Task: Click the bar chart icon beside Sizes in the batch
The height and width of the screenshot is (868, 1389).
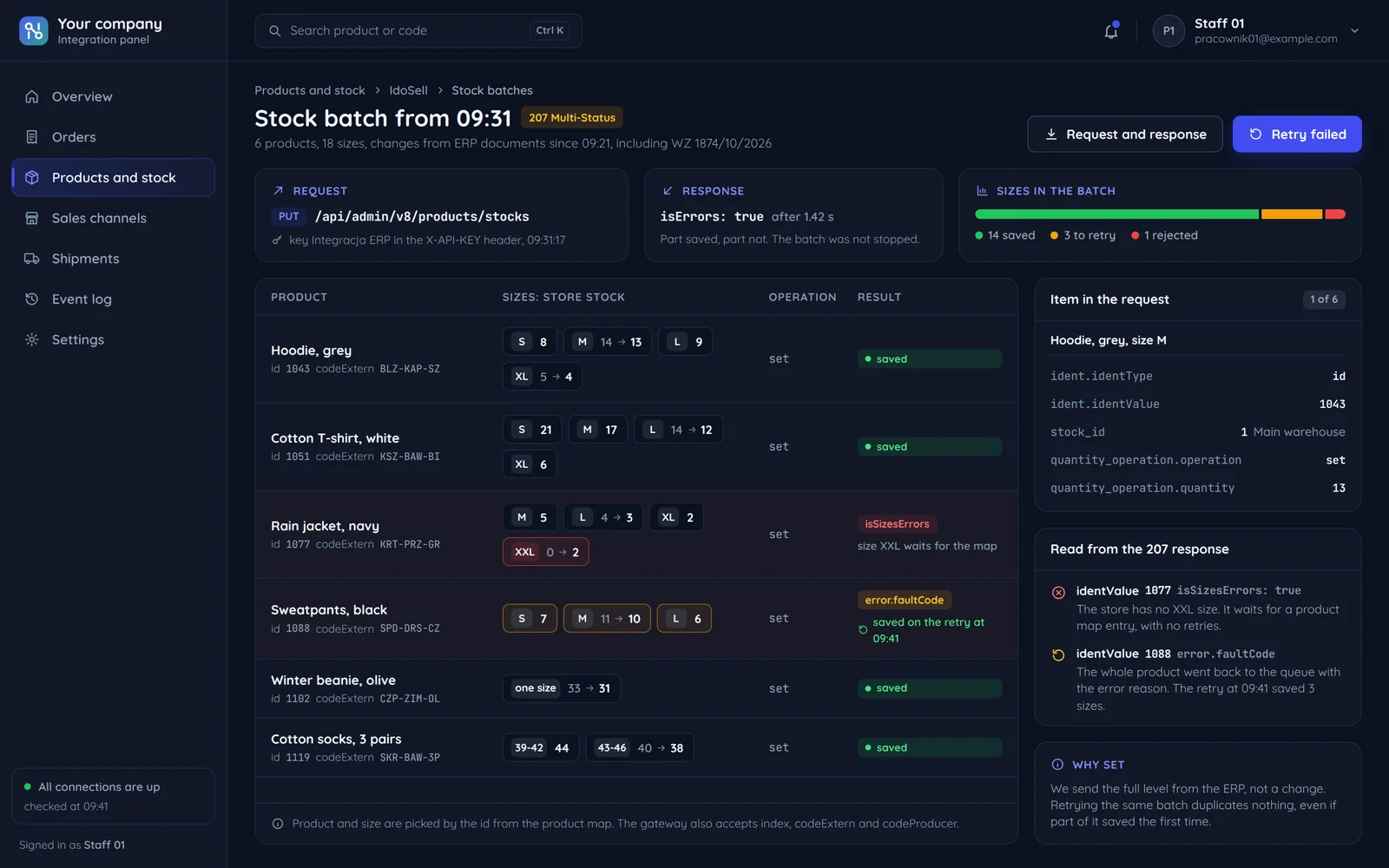Action: [982, 190]
